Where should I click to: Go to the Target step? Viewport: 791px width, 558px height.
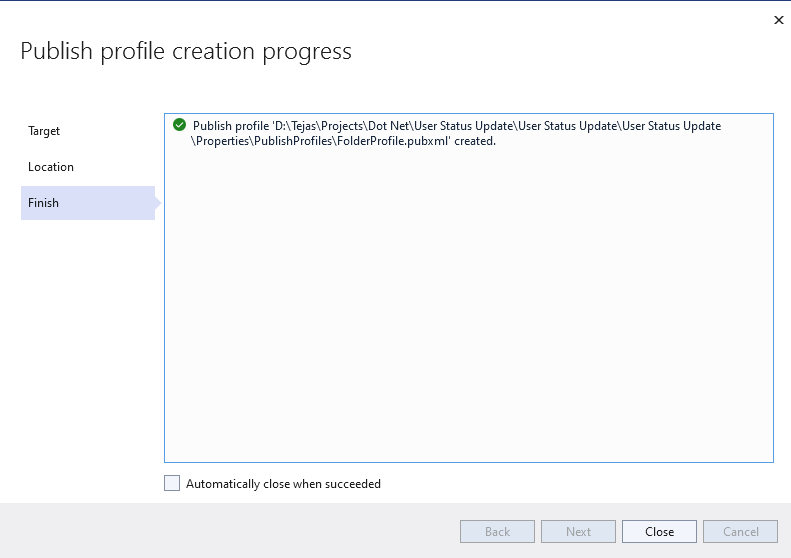tap(44, 131)
